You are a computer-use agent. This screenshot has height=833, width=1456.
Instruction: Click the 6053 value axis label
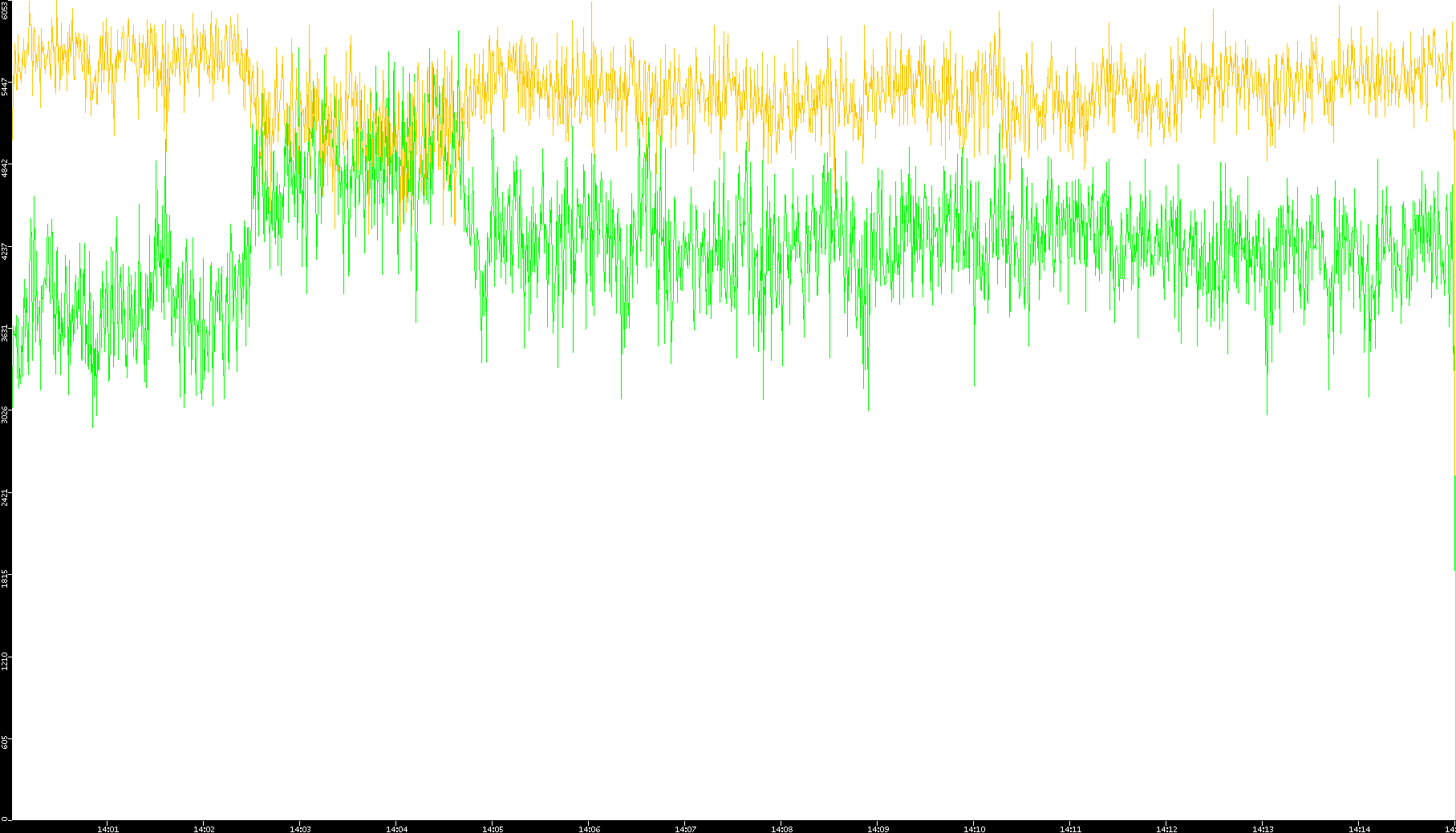tap(5, 10)
